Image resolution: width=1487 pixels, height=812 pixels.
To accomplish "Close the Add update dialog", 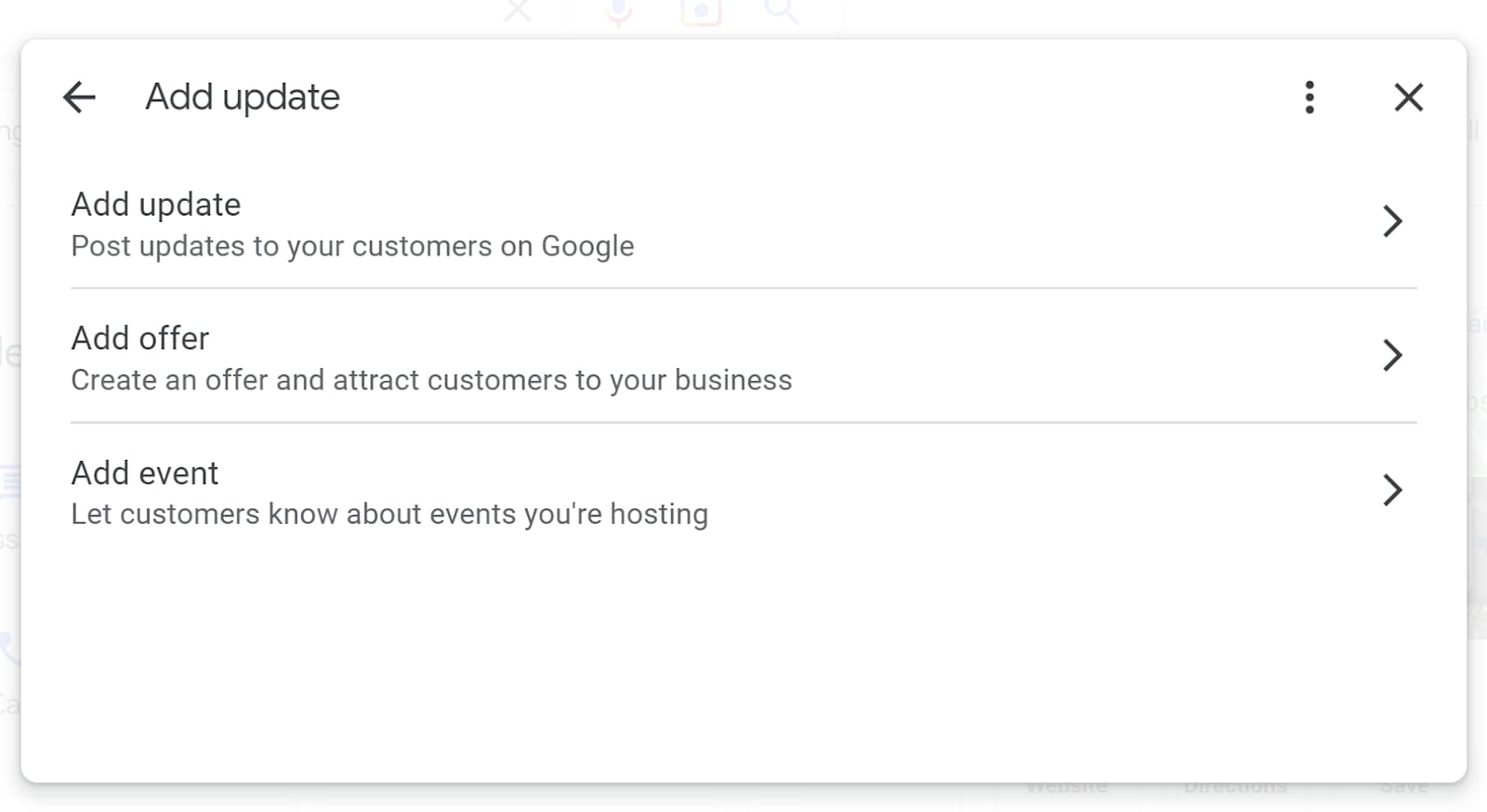I will click(1408, 98).
